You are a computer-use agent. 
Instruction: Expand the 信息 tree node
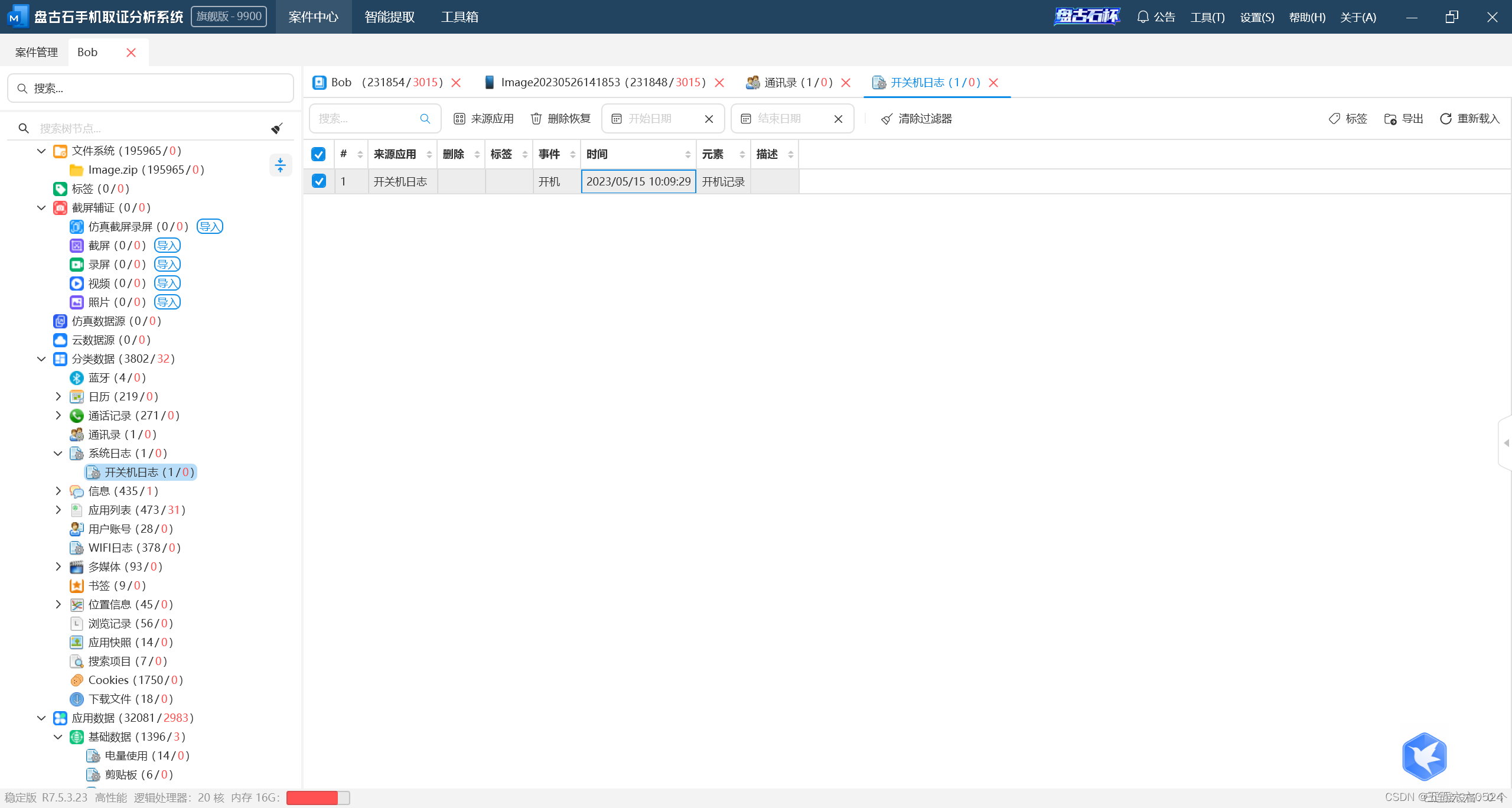point(58,491)
